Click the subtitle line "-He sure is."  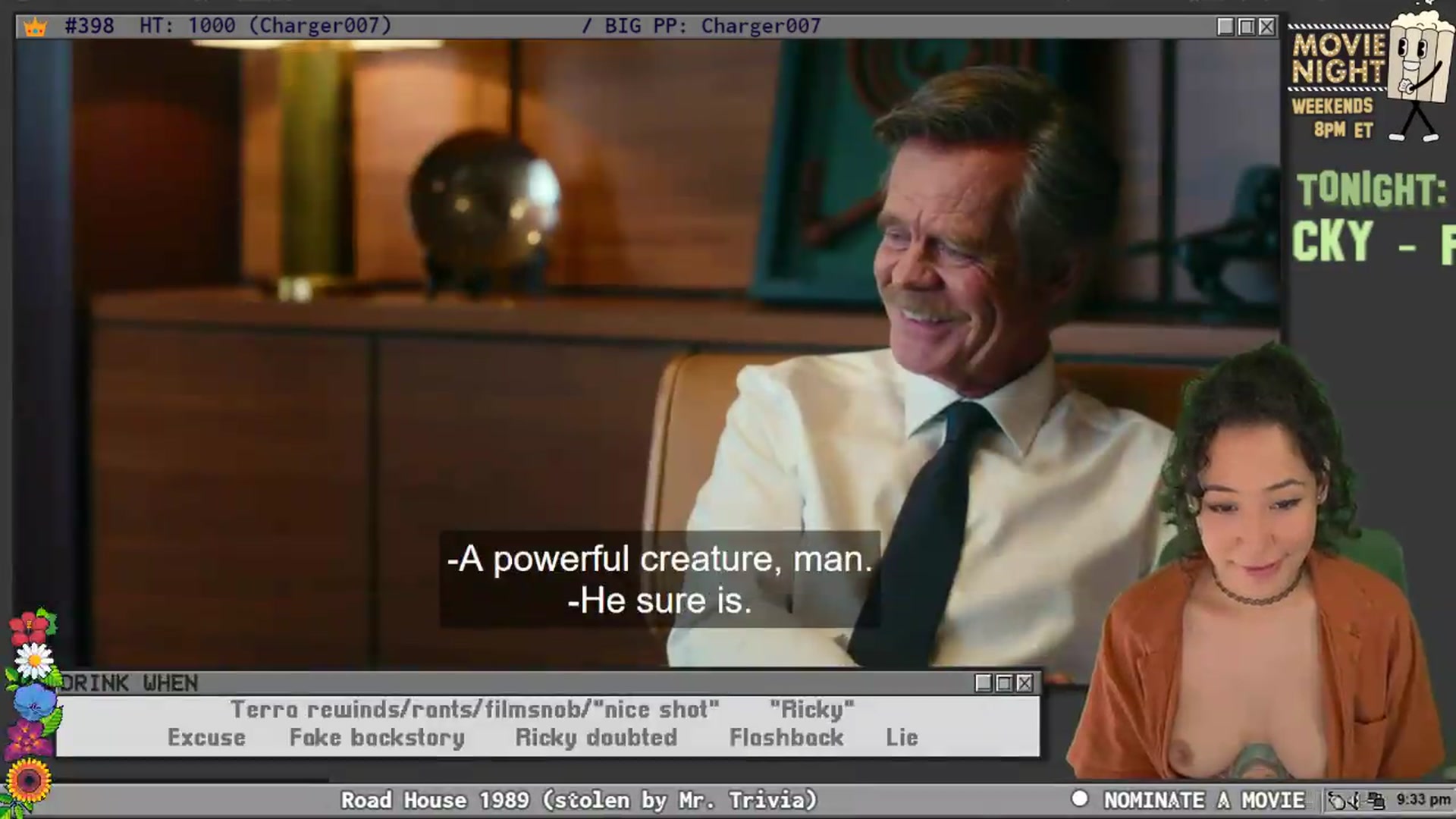pos(659,601)
